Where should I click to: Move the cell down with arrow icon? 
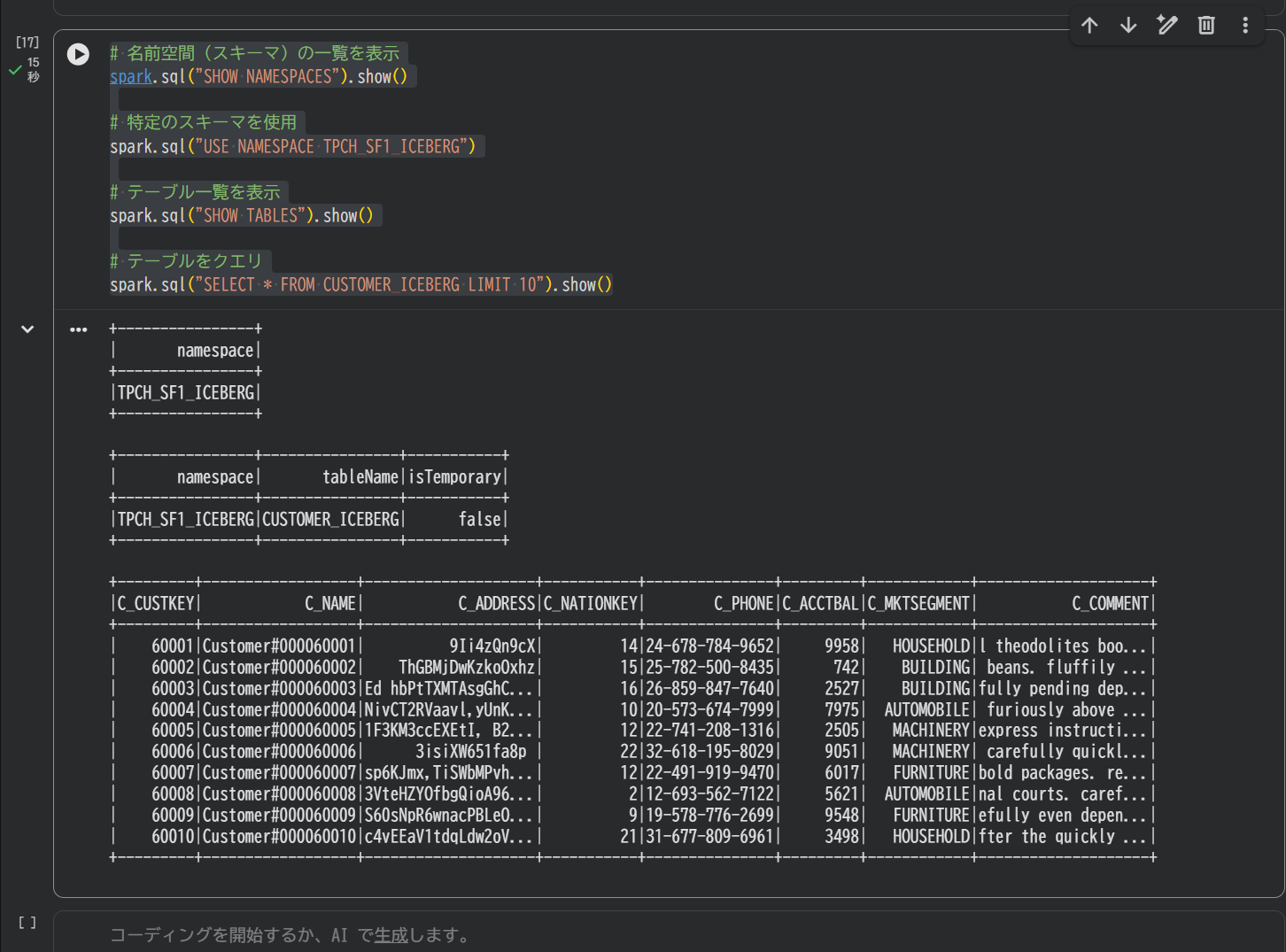pyautogui.click(x=1128, y=25)
